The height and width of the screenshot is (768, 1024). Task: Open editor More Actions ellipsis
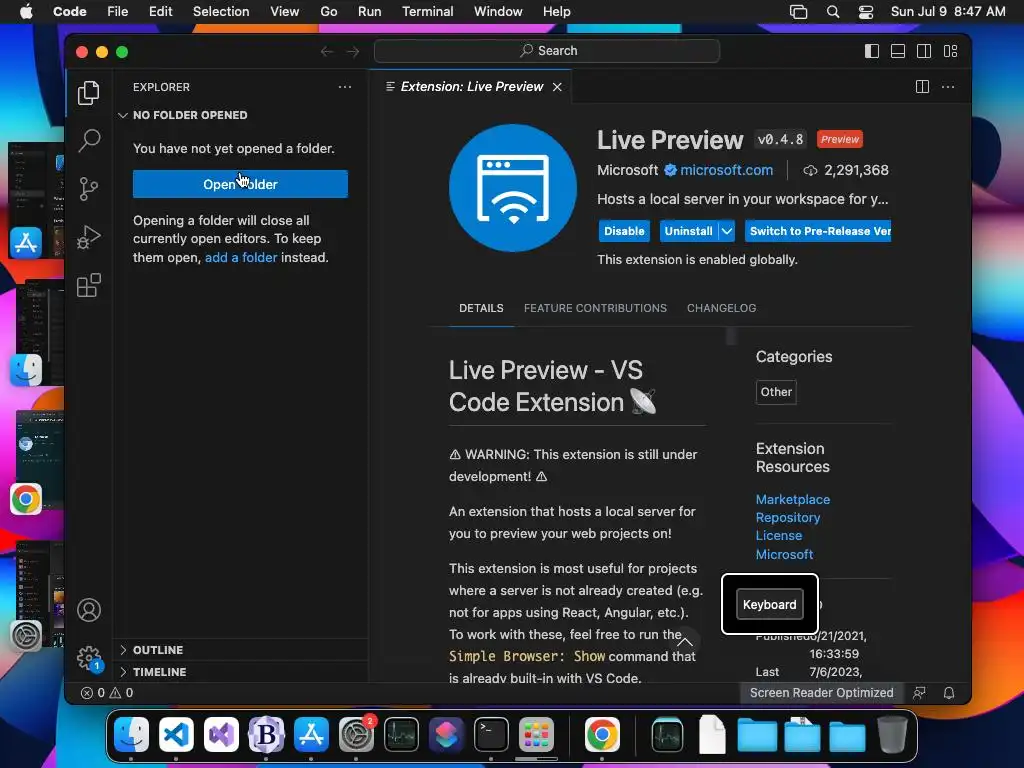pos(948,86)
